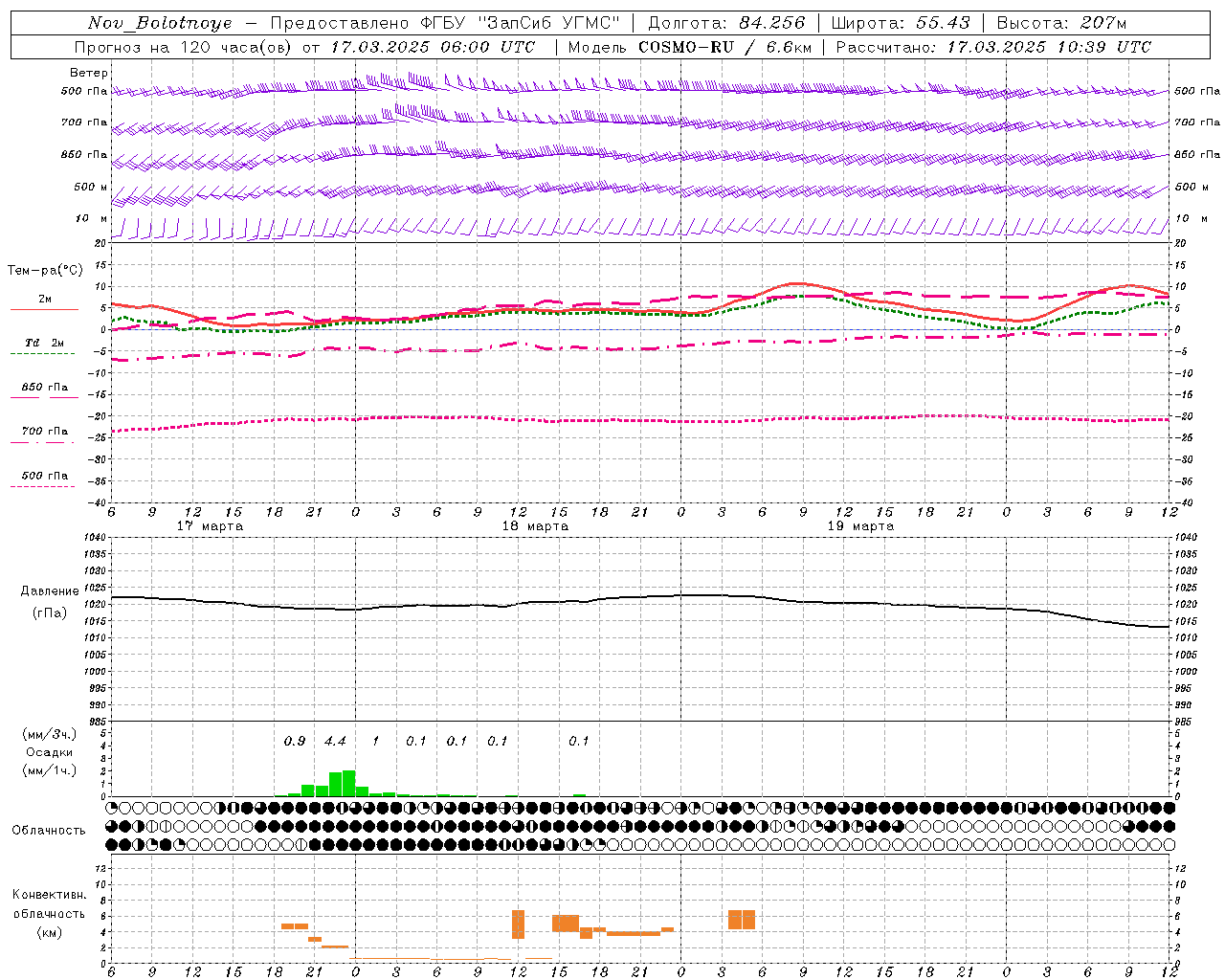Click the Долгота: 84.256 value

(x=727, y=23)
